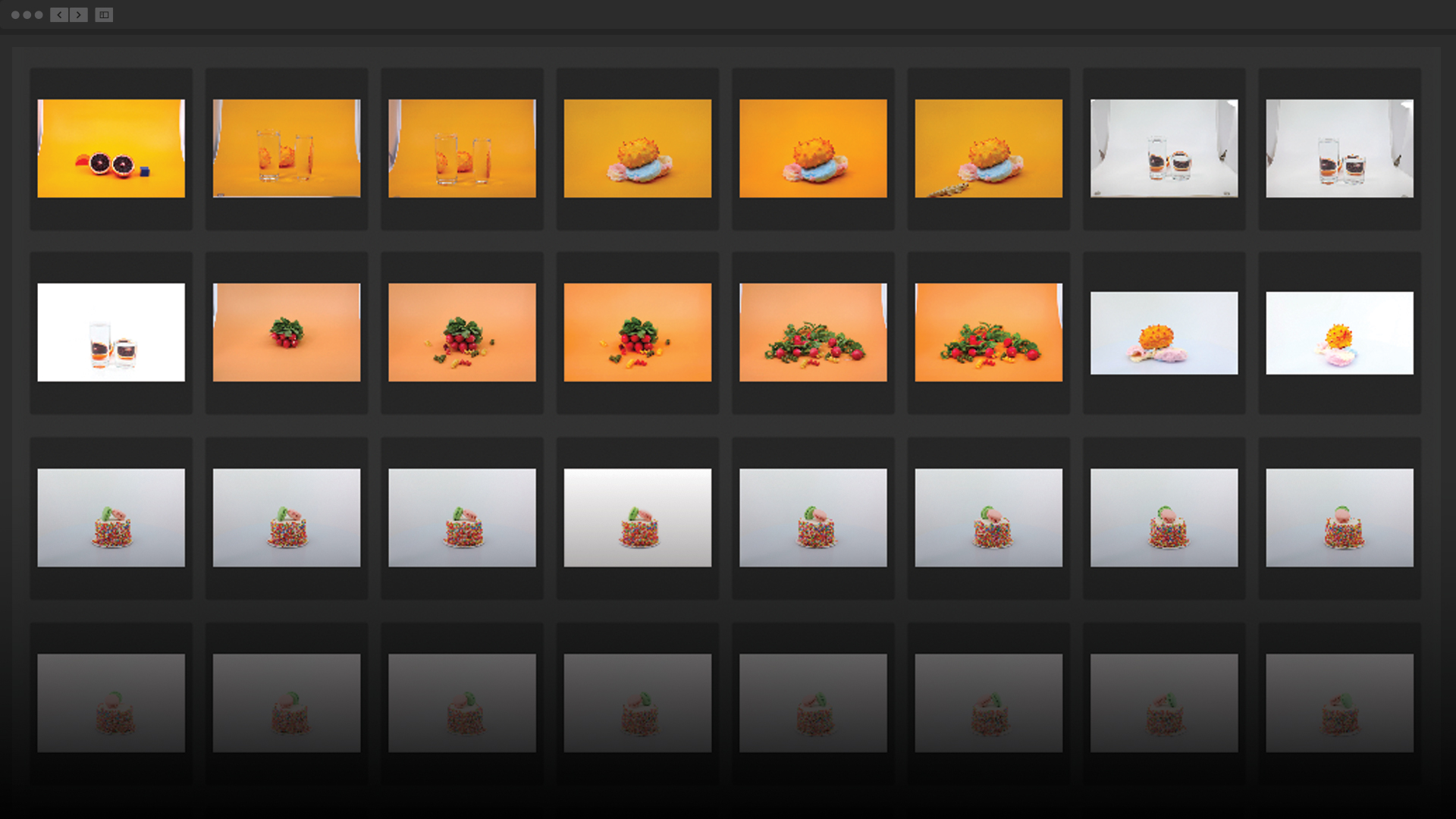Image resolution: width=1456 pixels, height=819 pixels.
Task: Open second grey lightbox glasses photo
Action: coord(1339,149)
